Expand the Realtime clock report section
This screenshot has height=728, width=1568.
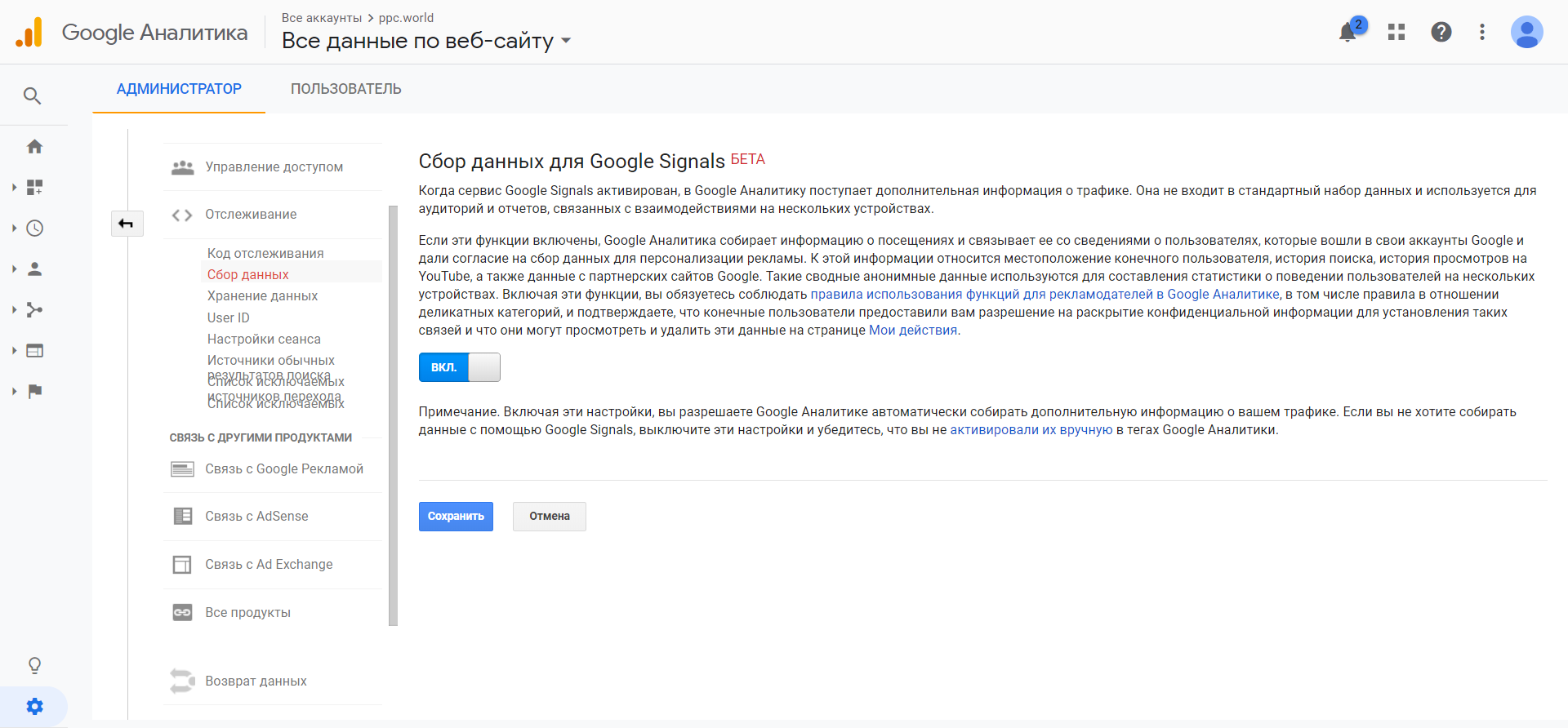tap(34, 229)
